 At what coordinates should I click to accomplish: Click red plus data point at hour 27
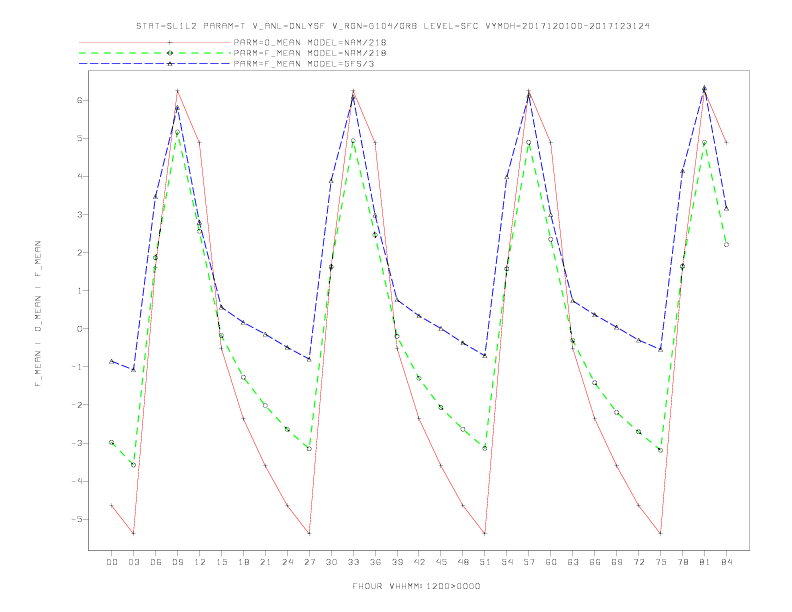pyautogui.click(x=309, y=533)
